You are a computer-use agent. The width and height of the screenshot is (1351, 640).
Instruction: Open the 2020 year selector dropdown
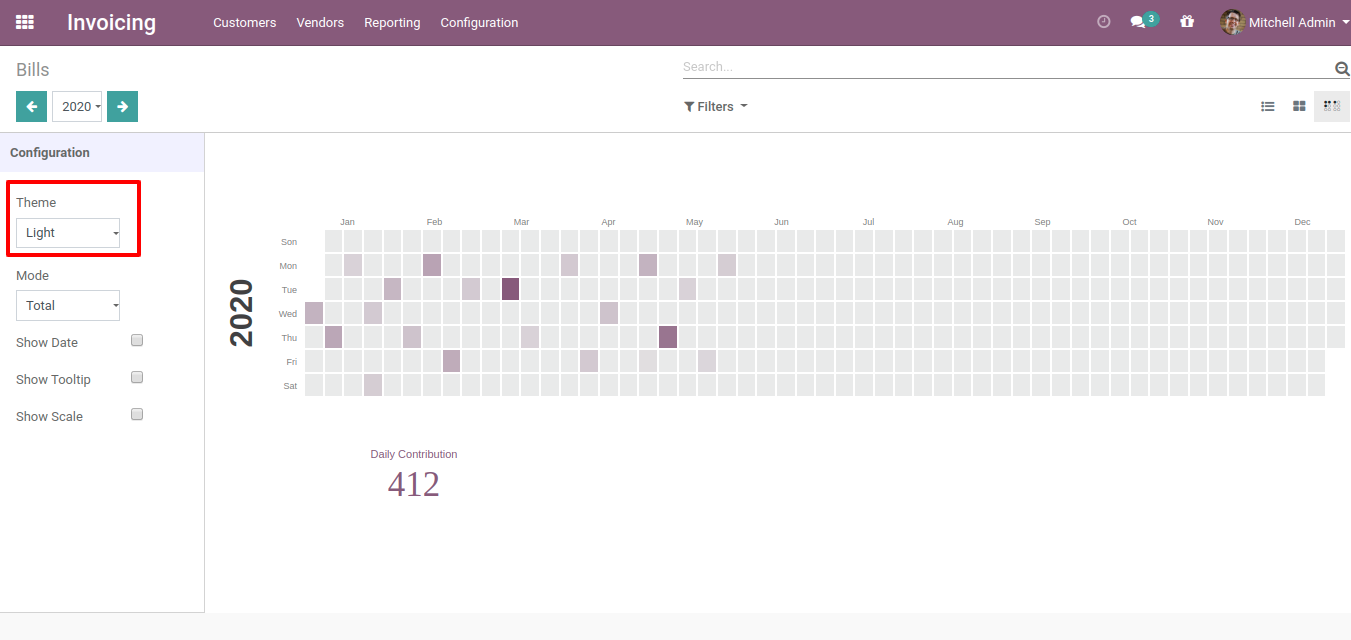77,106
